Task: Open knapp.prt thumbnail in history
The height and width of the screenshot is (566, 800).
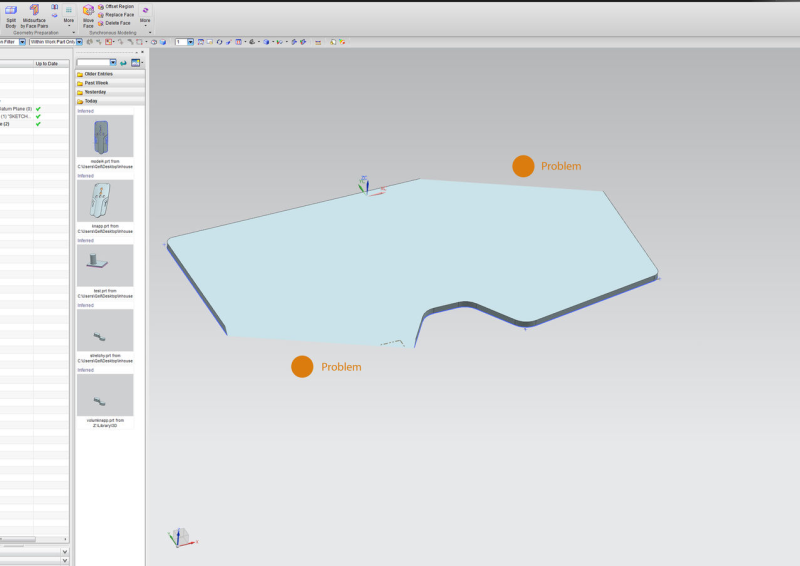Action: (x=105, y=201)
